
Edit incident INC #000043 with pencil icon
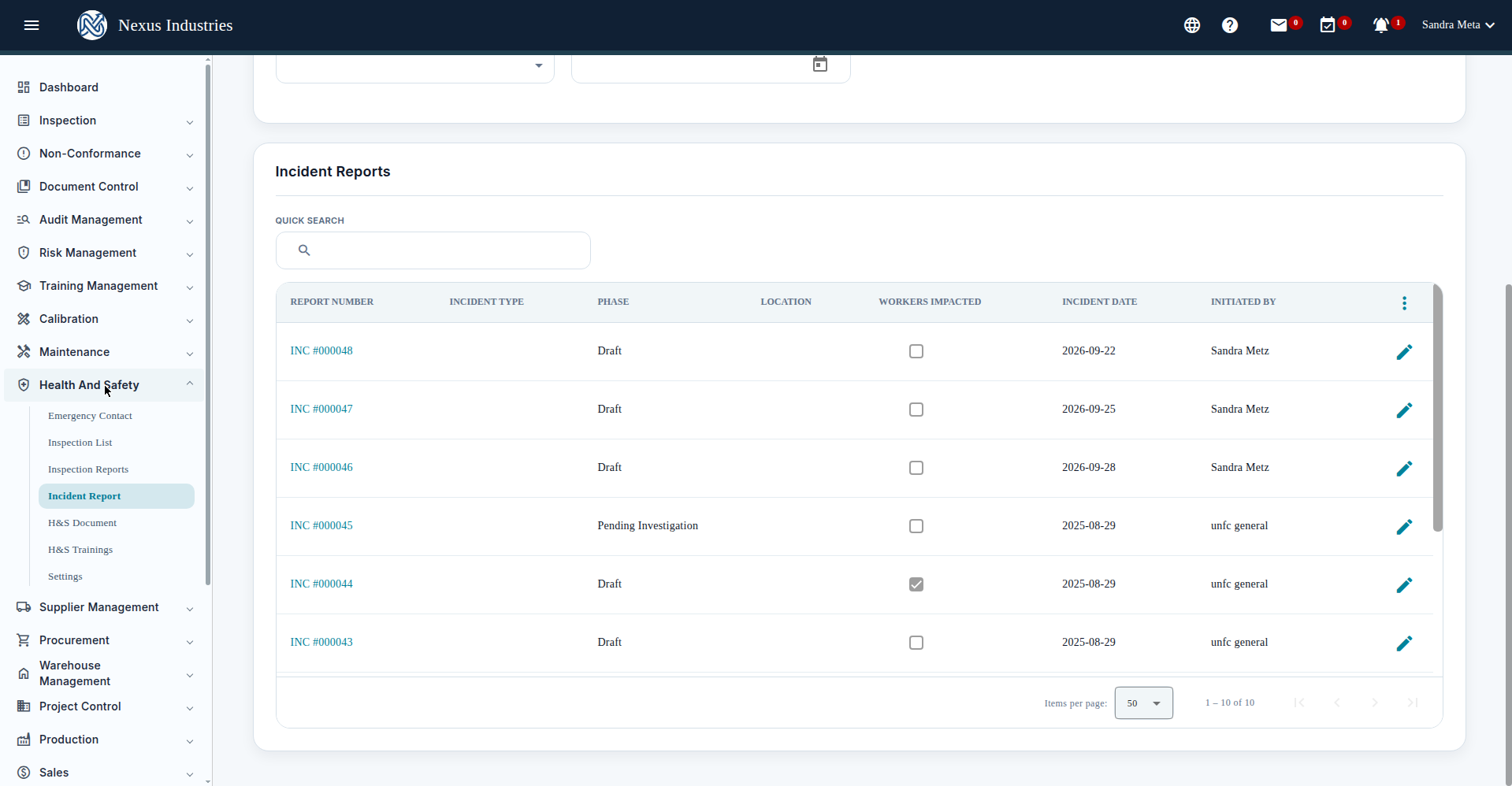coord(1404,643)
